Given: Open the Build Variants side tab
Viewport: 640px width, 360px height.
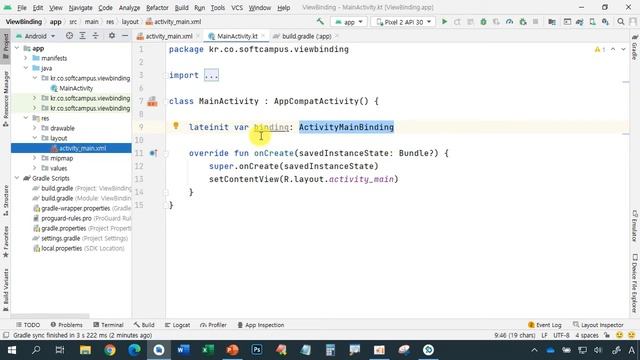Looking at the screenshot, I should coord(5,290).
